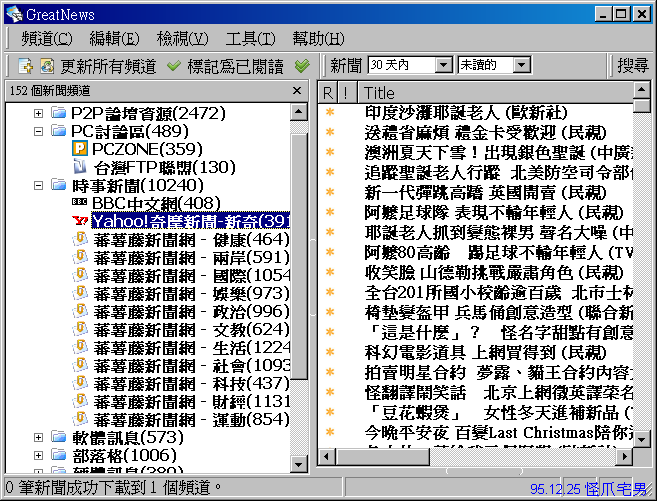This screenshot has width=657, height=501.
Task: Open the 幫助(H) menu
Action: [318, 39]
